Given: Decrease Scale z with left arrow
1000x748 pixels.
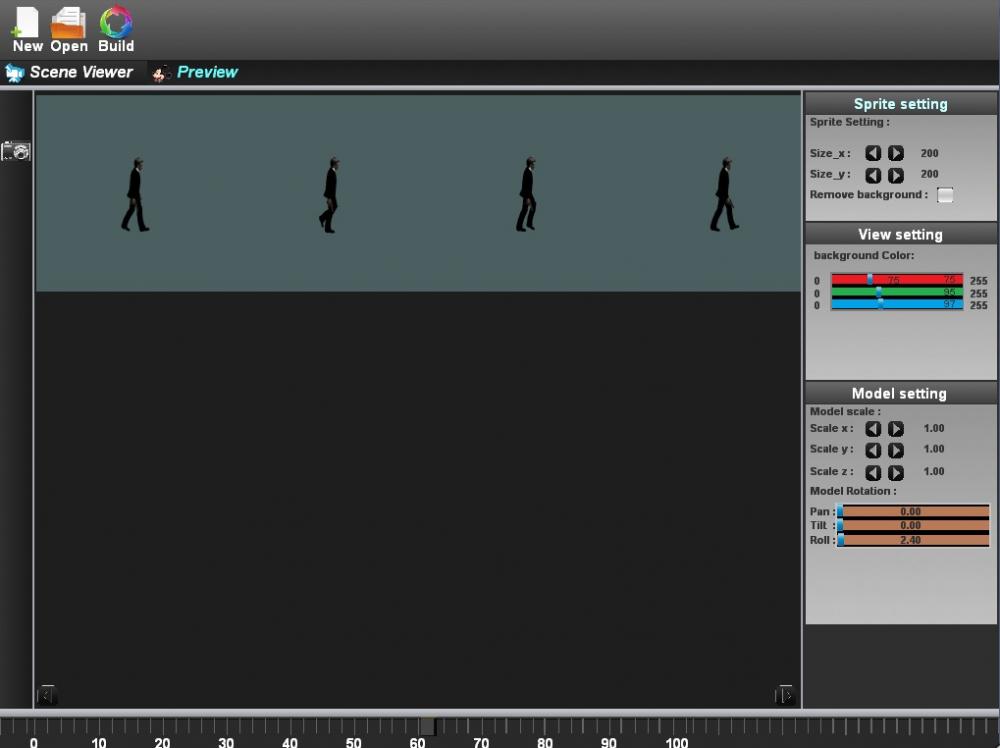Looking at the screenshot, I should click(x=873, y=473).
